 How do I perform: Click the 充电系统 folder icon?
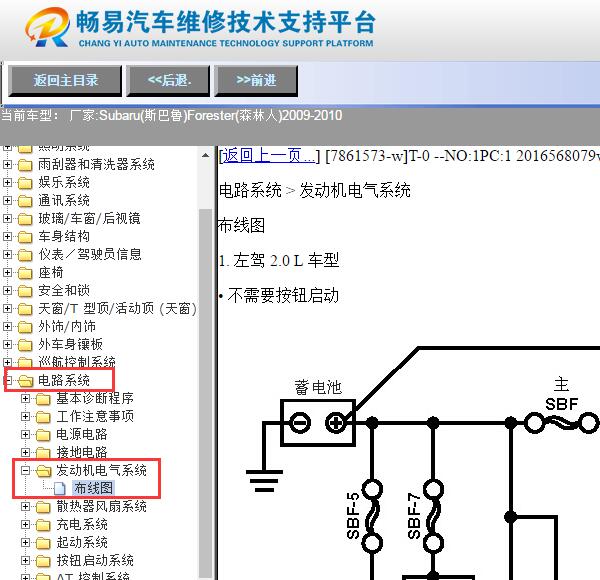pyautogui.click(x=43, y=525)
